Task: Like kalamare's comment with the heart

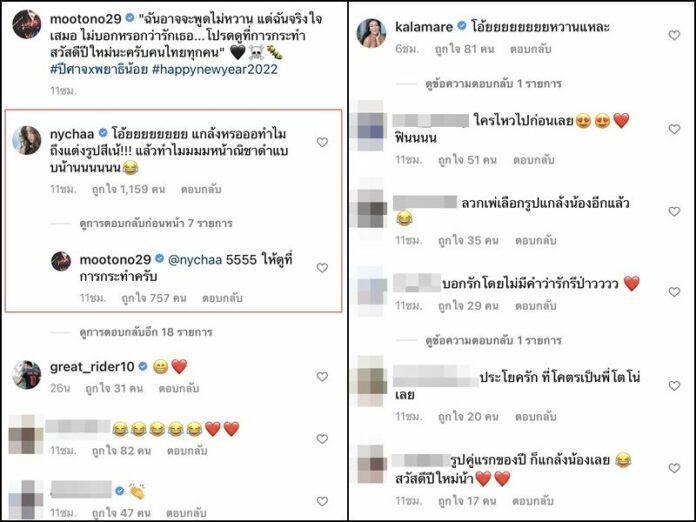Action: coord(674,35)
